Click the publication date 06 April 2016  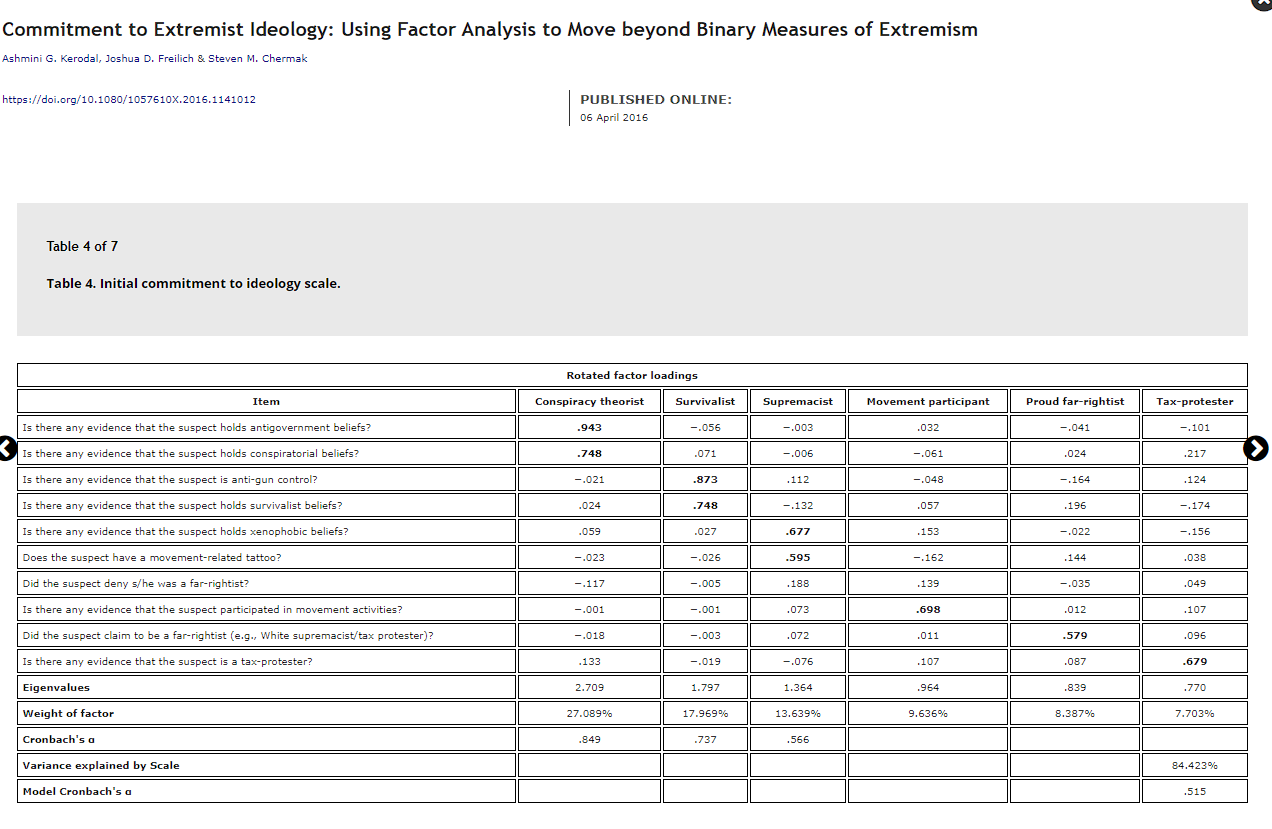[614, 118]
